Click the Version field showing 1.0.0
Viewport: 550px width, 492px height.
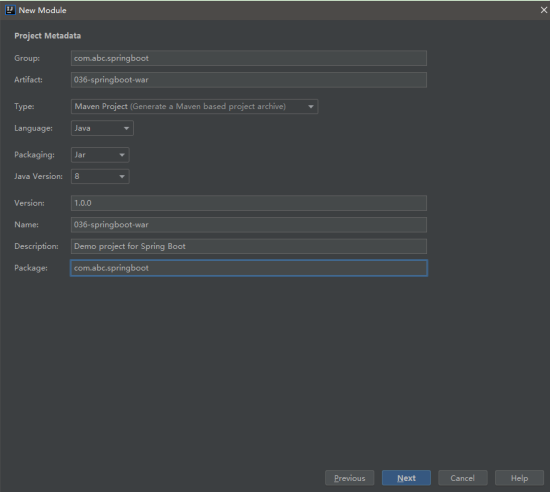point(249,203)
